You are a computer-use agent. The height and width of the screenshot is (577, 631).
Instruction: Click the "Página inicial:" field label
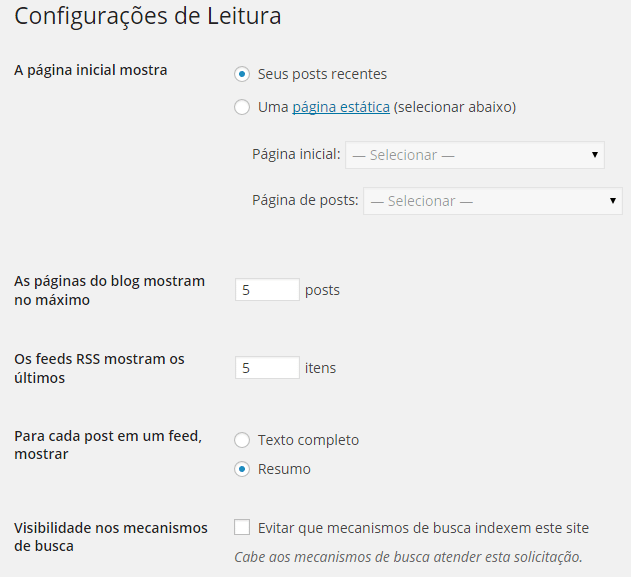296,155
